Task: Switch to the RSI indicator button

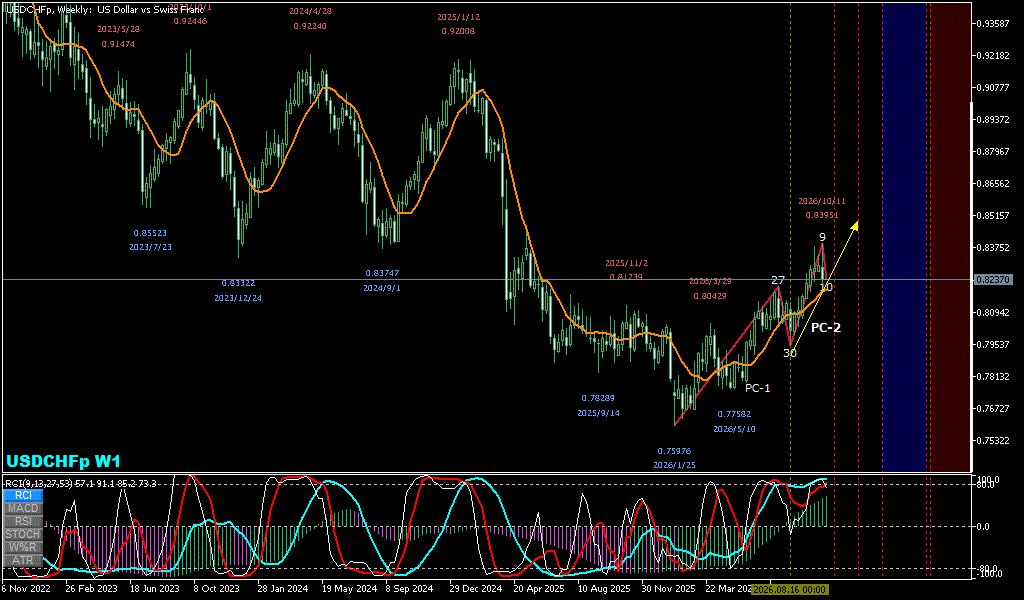Action: point(23,521)
